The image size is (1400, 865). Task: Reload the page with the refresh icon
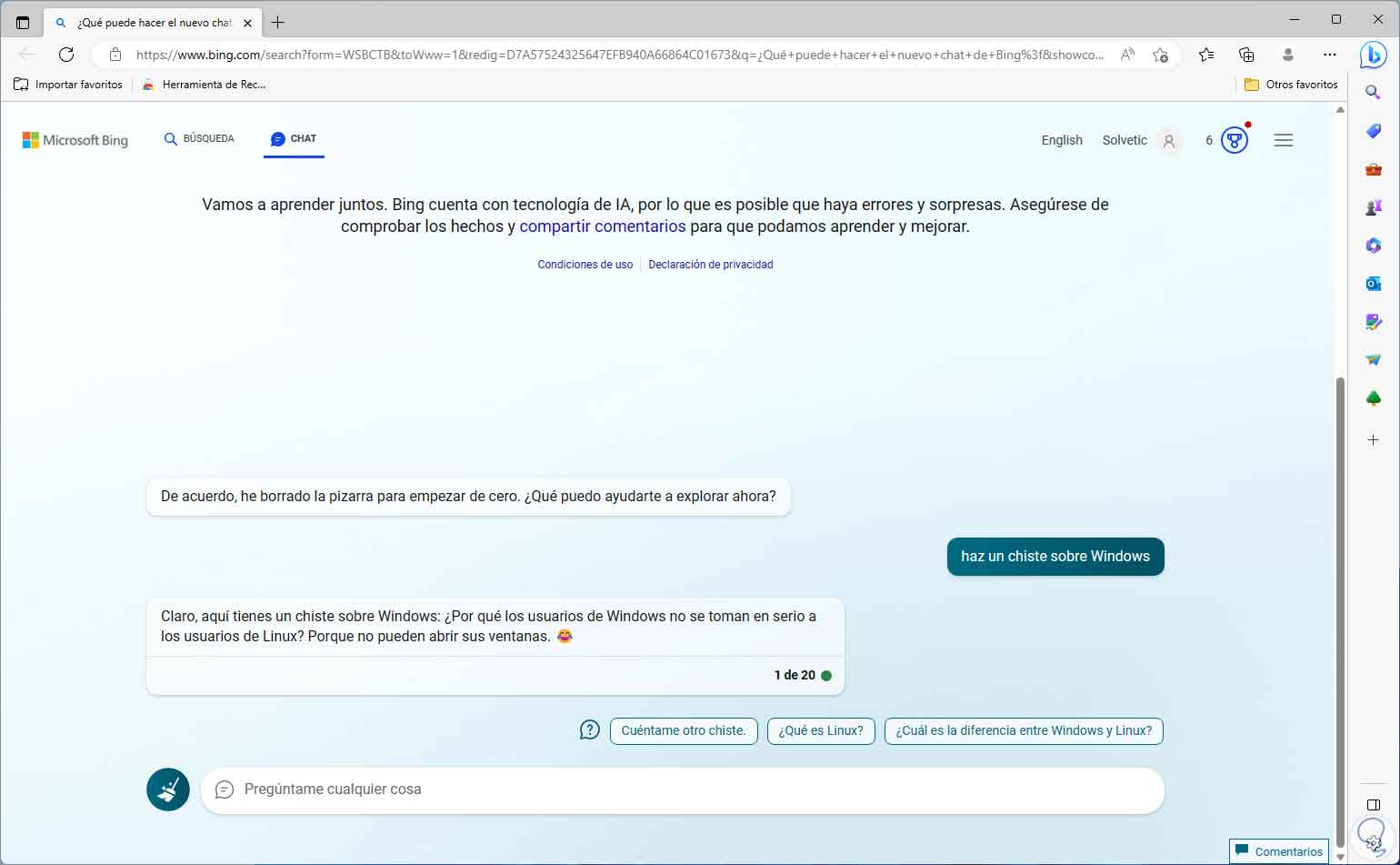pos(66,55)
